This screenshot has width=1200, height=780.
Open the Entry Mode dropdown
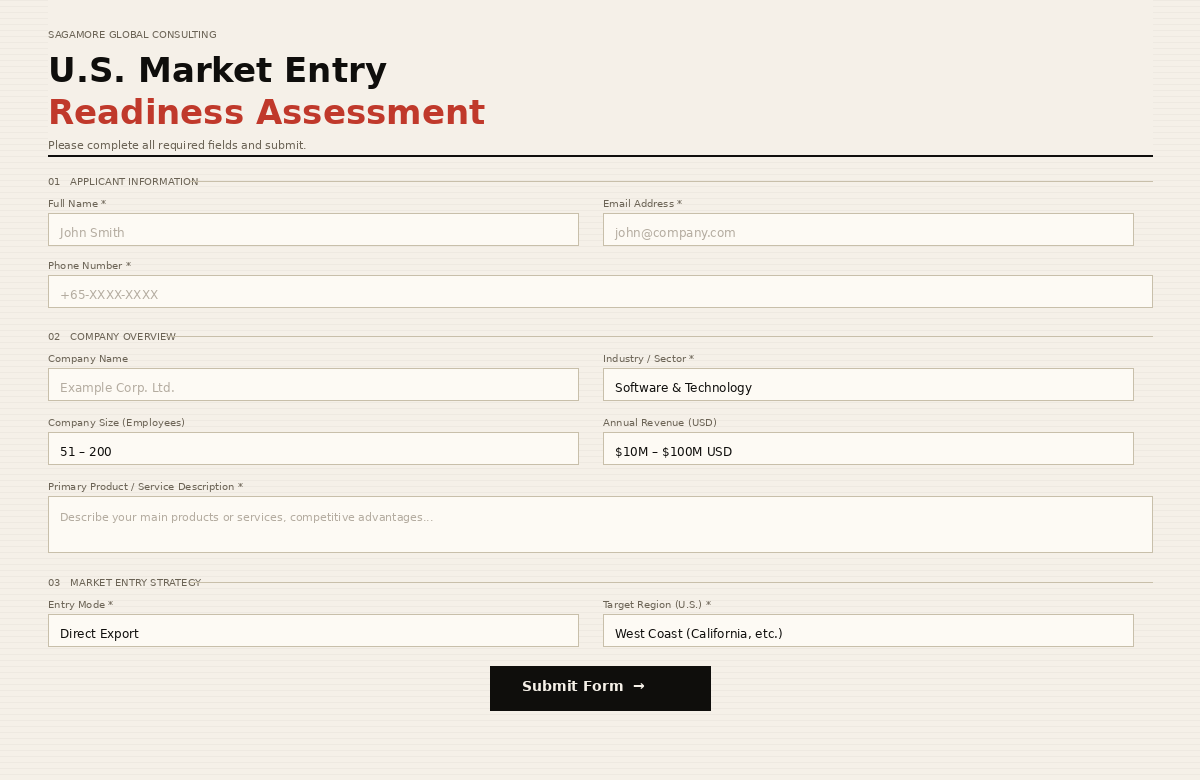pos(313,630)
